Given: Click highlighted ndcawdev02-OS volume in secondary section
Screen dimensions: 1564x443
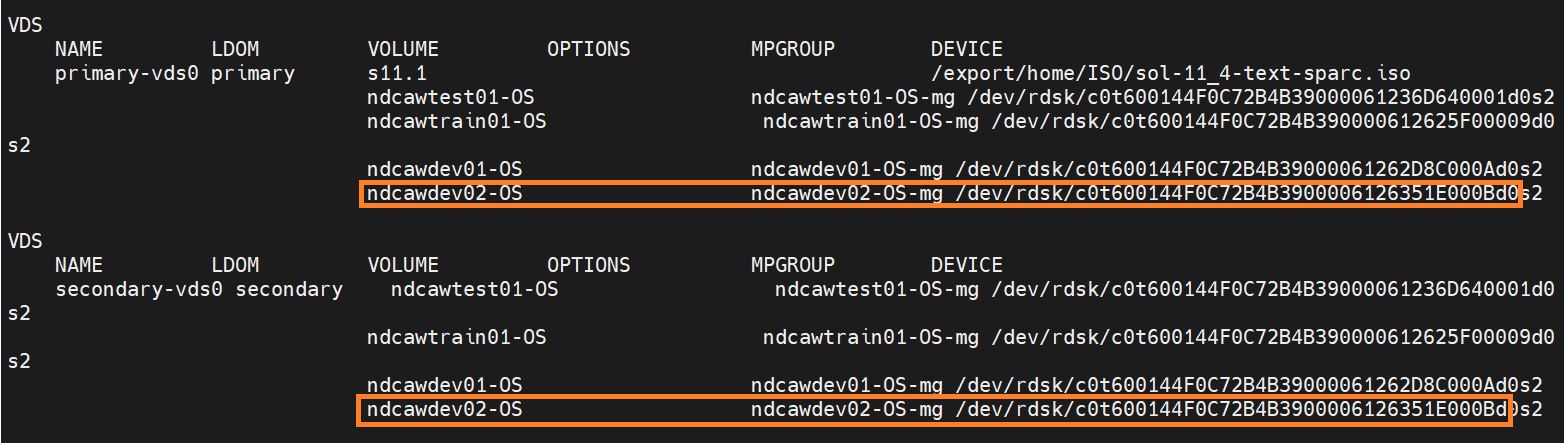Looking at the screenshot, I should coord(445,409).
